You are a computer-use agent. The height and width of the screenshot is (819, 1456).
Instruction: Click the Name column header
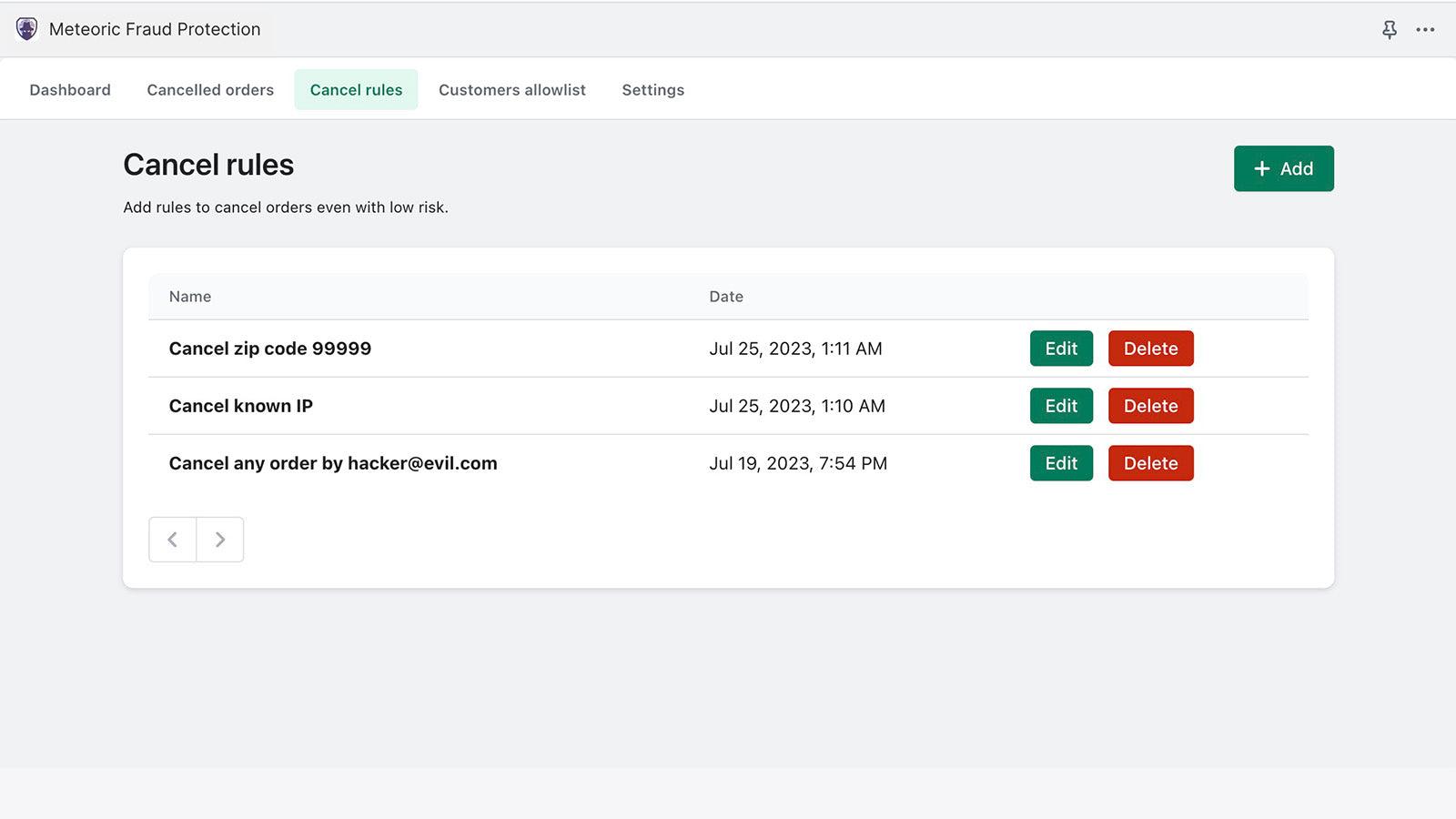(189, 296)
